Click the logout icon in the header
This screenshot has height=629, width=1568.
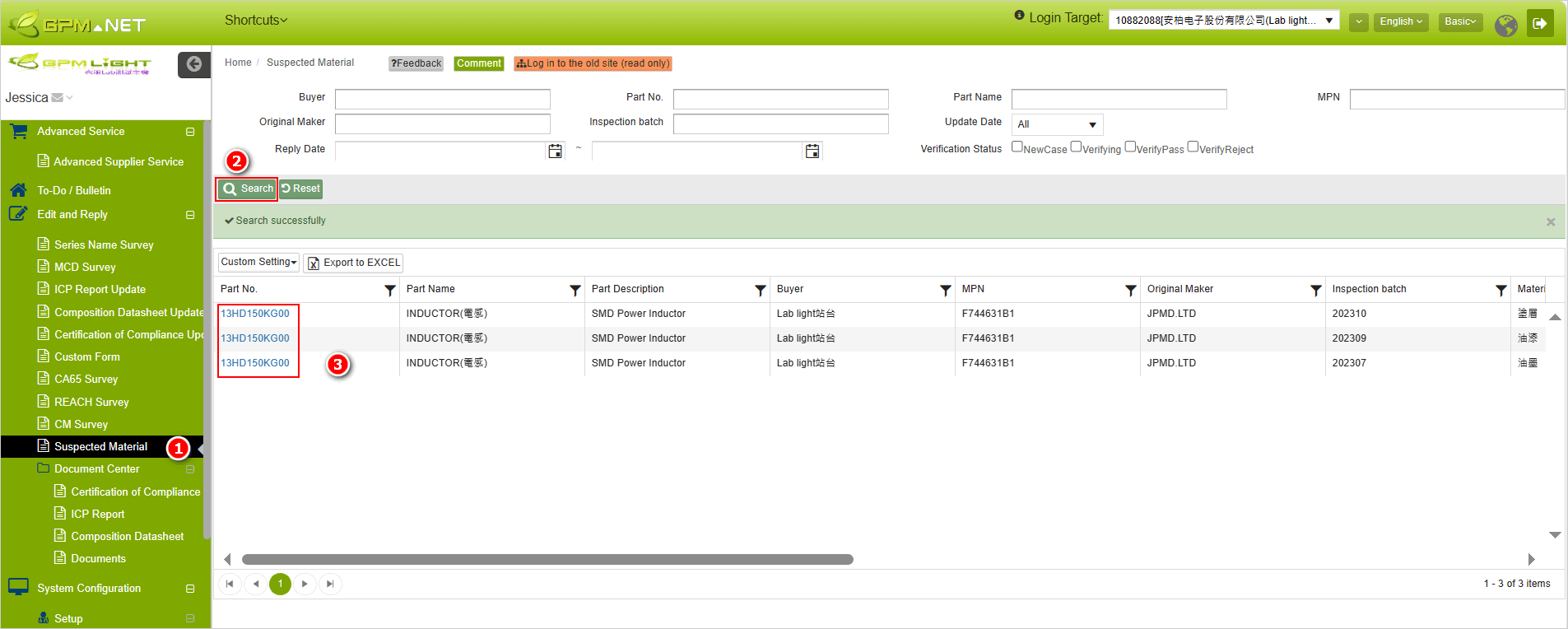point(1540,23)
